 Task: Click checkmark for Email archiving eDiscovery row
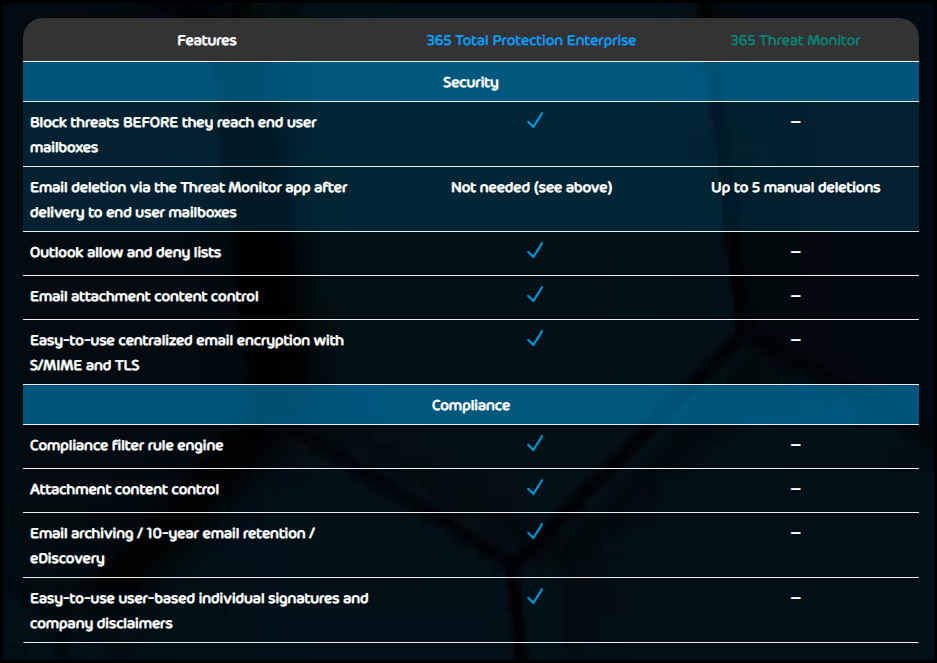tap(535, 532)
